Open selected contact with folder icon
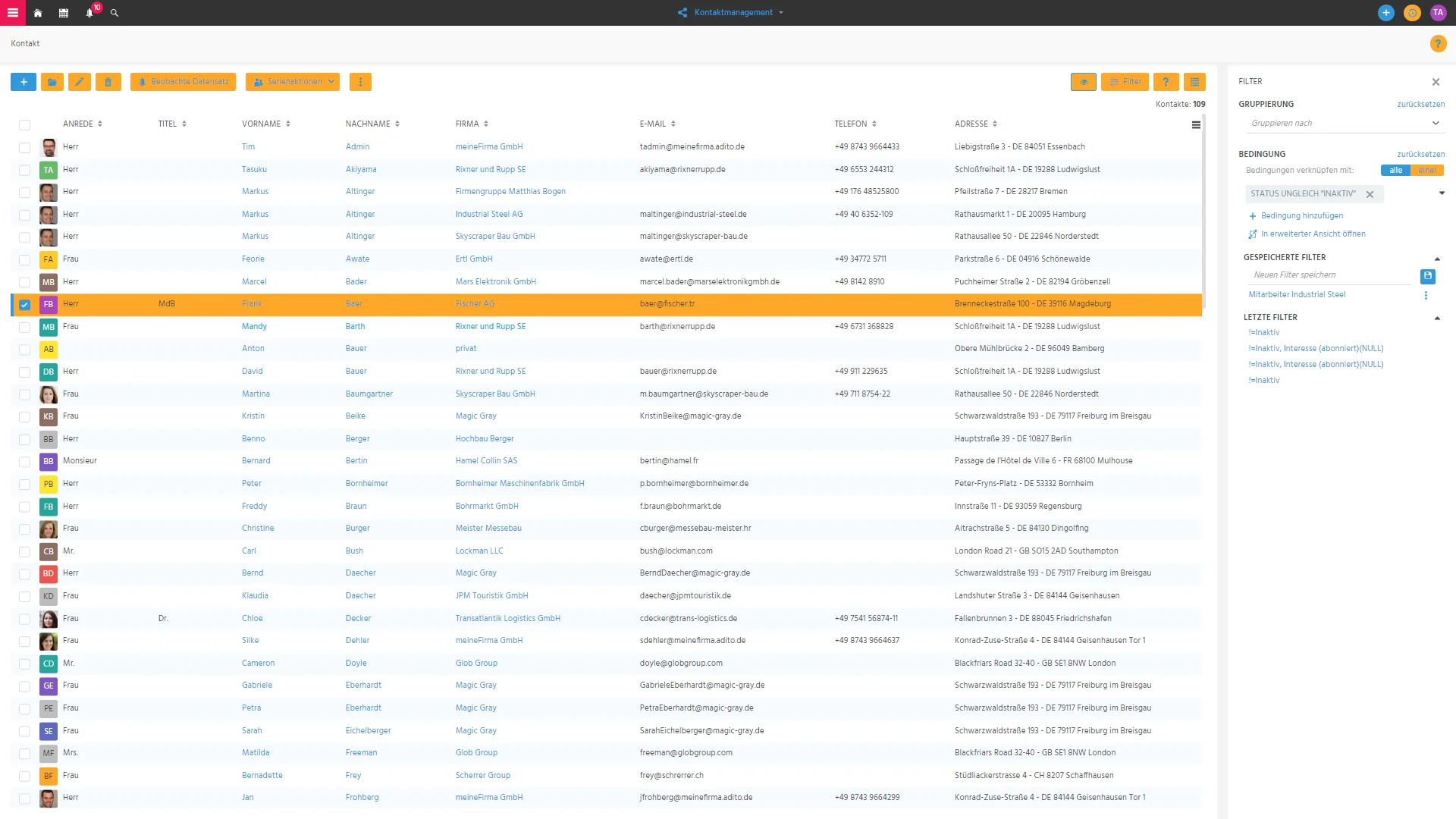The width and height of the screenshot is (1456, 819). (52, 82)
